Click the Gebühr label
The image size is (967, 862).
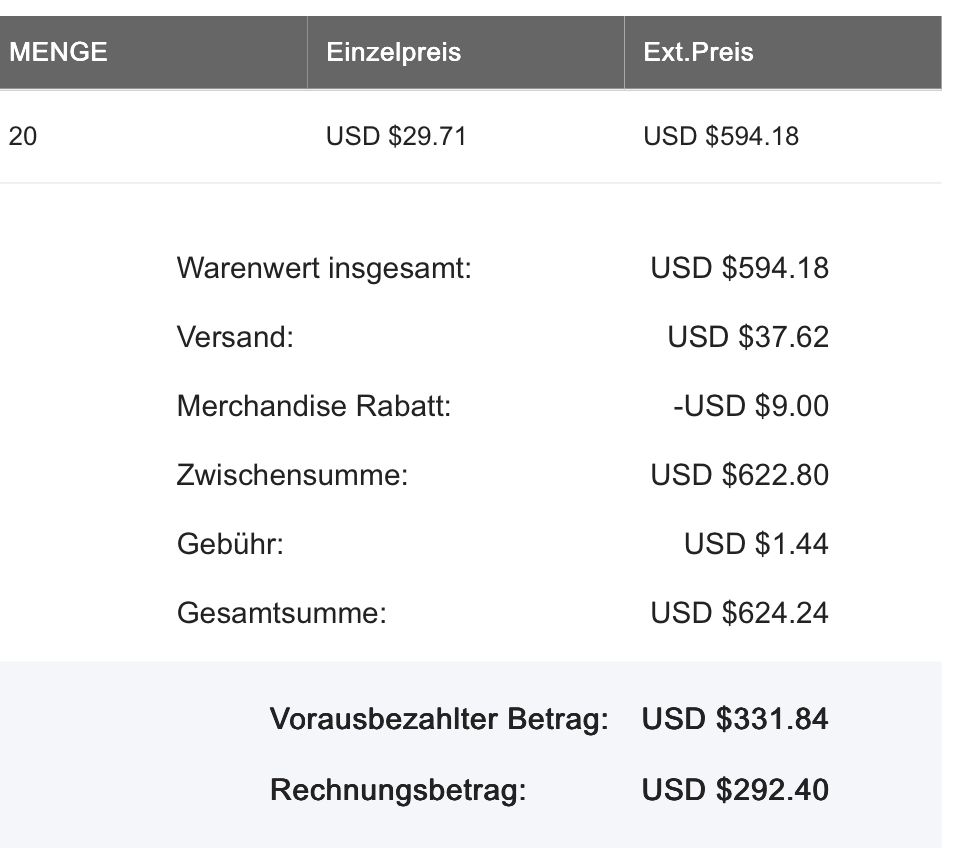230,544
